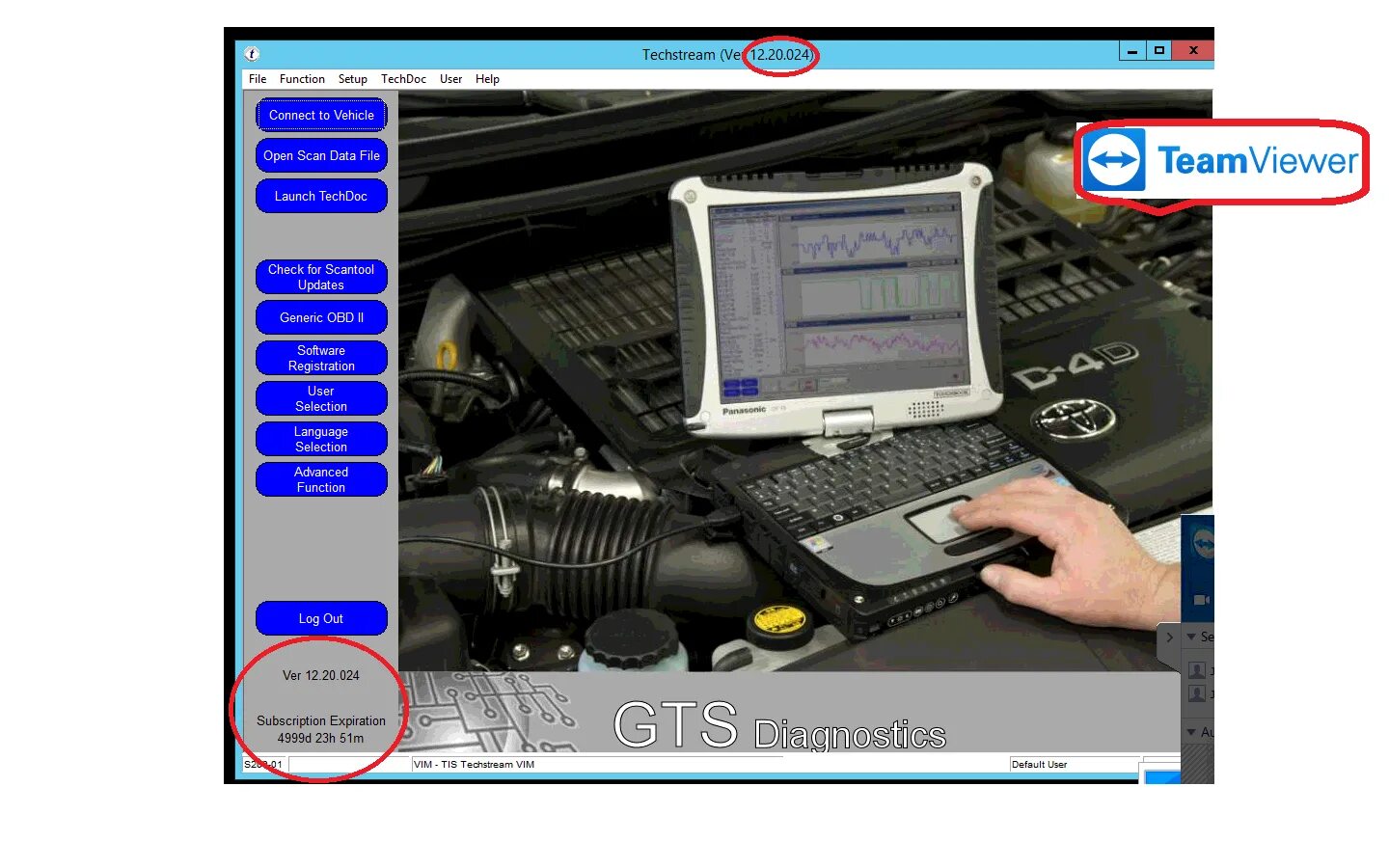Click the '4999d 23h 51m' expiration value
The height and width of the screenshot is (868, 1389).
coord(321,739)
